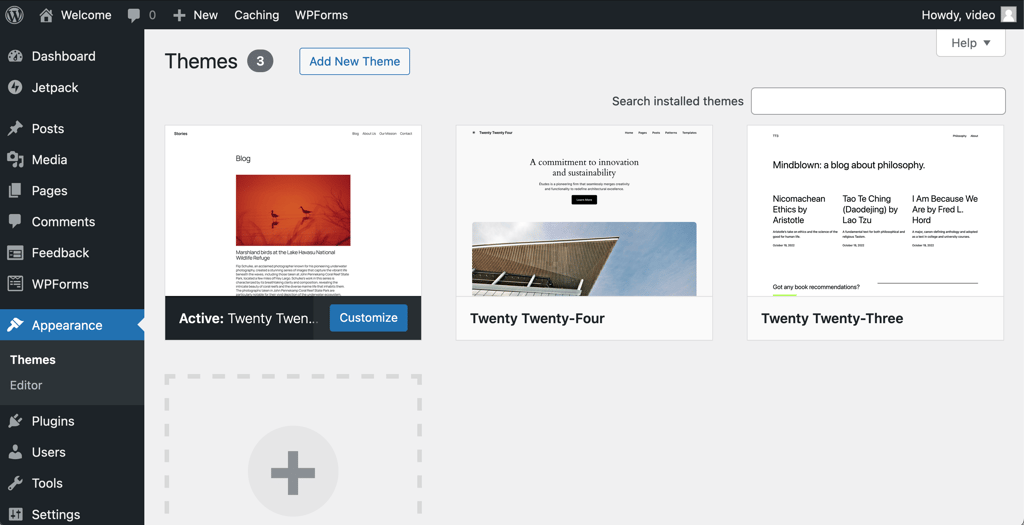Click the Dashboard gauge icon
This screenshot has width=1024, height=525.
point(15,56)
